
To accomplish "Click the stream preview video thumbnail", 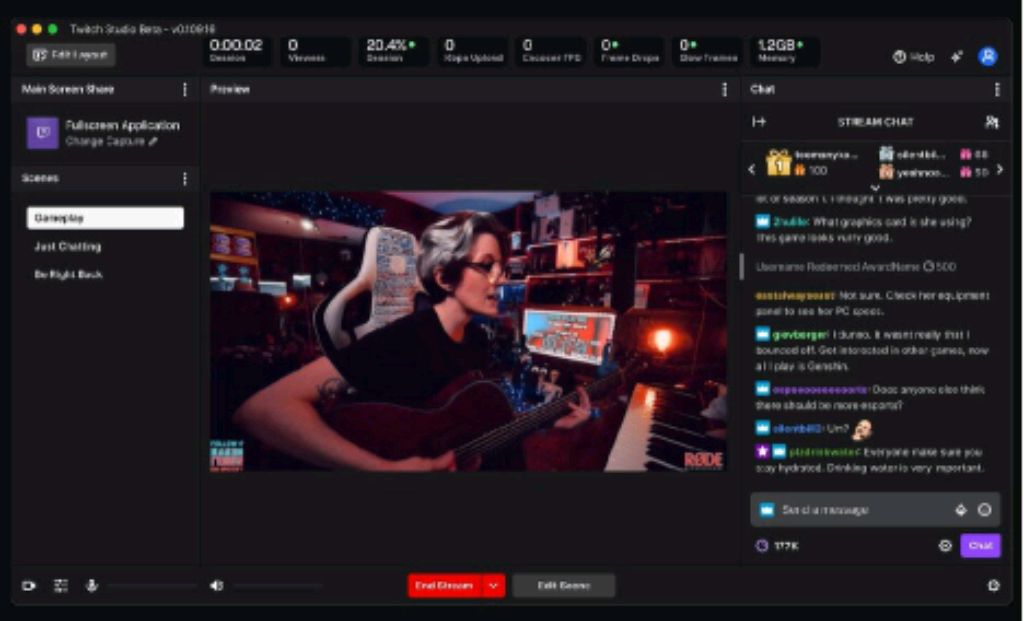I will (x=468, y=331).
